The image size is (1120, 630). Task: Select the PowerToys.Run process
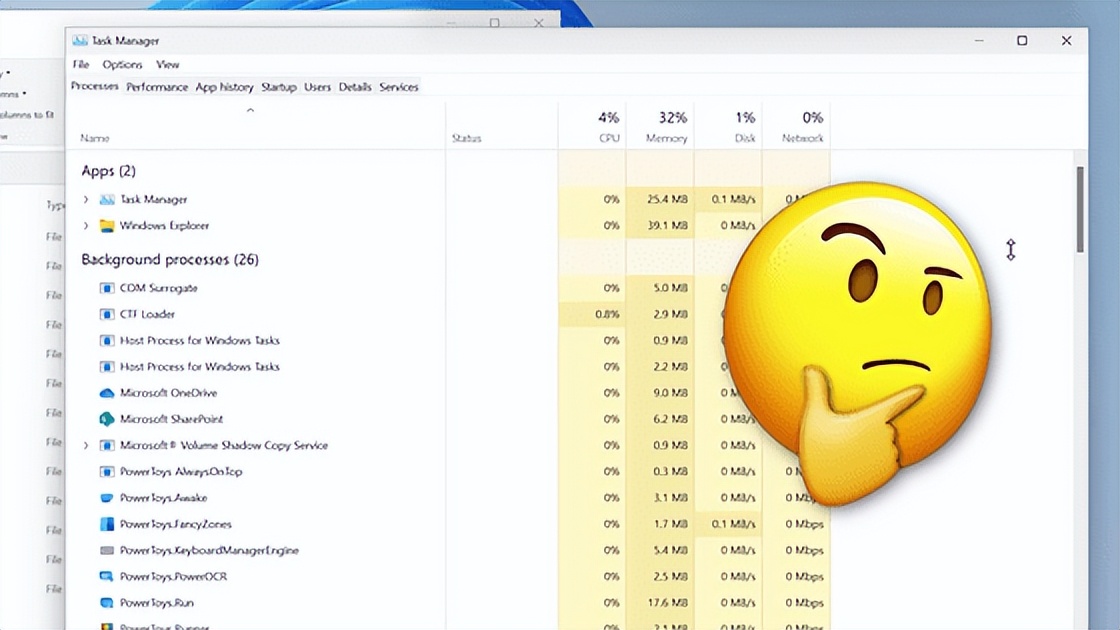pos(160,602)
